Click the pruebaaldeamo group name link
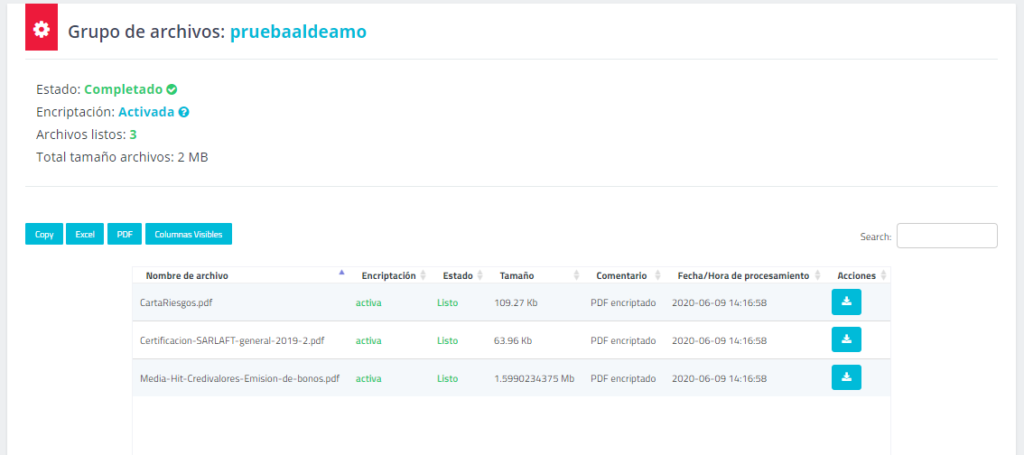Screen dimensions: 1024x455 pyautogui.click(x=298, y=32)
